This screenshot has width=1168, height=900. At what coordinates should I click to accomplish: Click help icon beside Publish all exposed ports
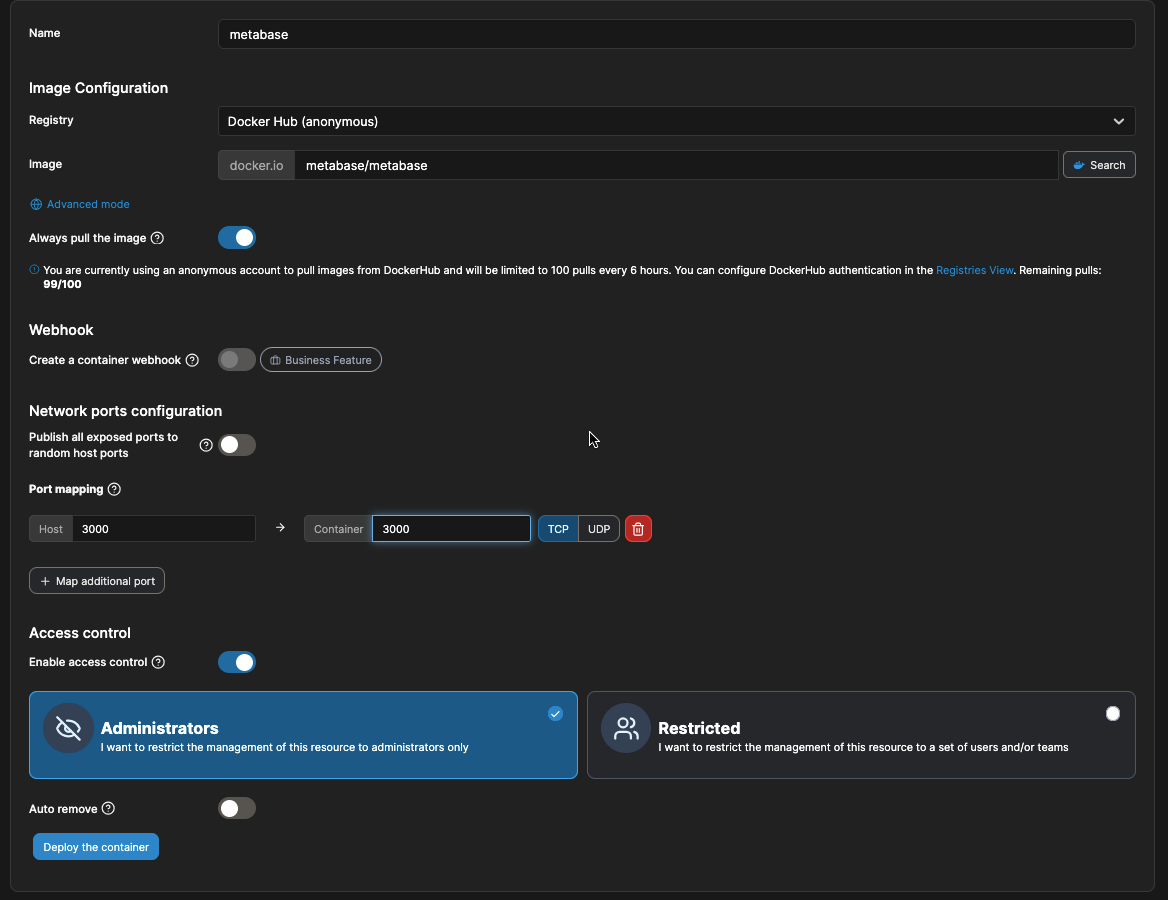point(206,446)
